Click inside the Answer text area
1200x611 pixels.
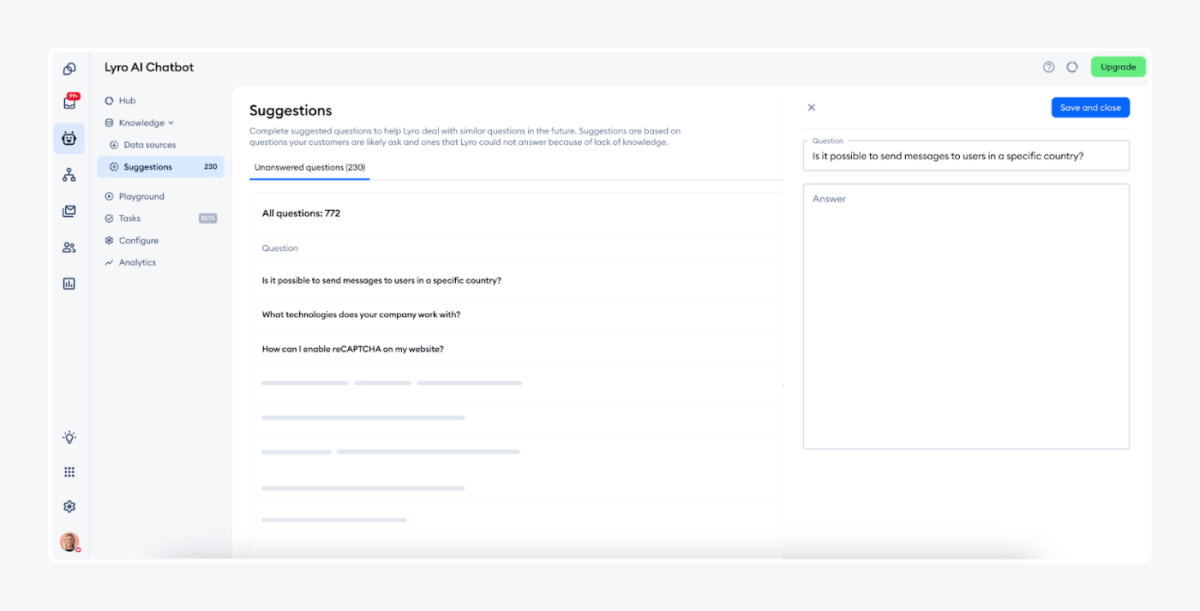pos(965,315)
